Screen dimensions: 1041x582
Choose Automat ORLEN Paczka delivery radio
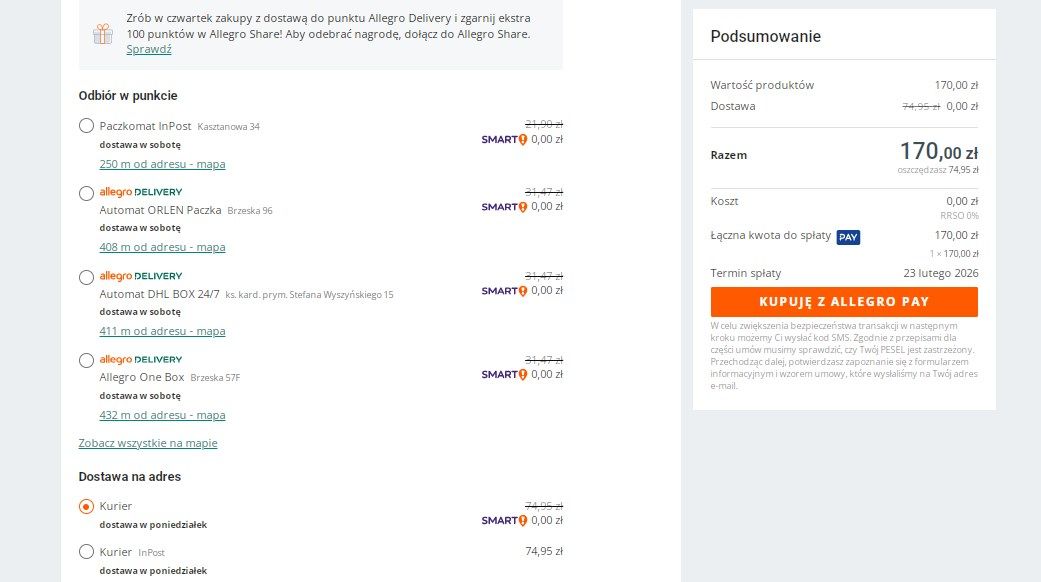point(86,193)
